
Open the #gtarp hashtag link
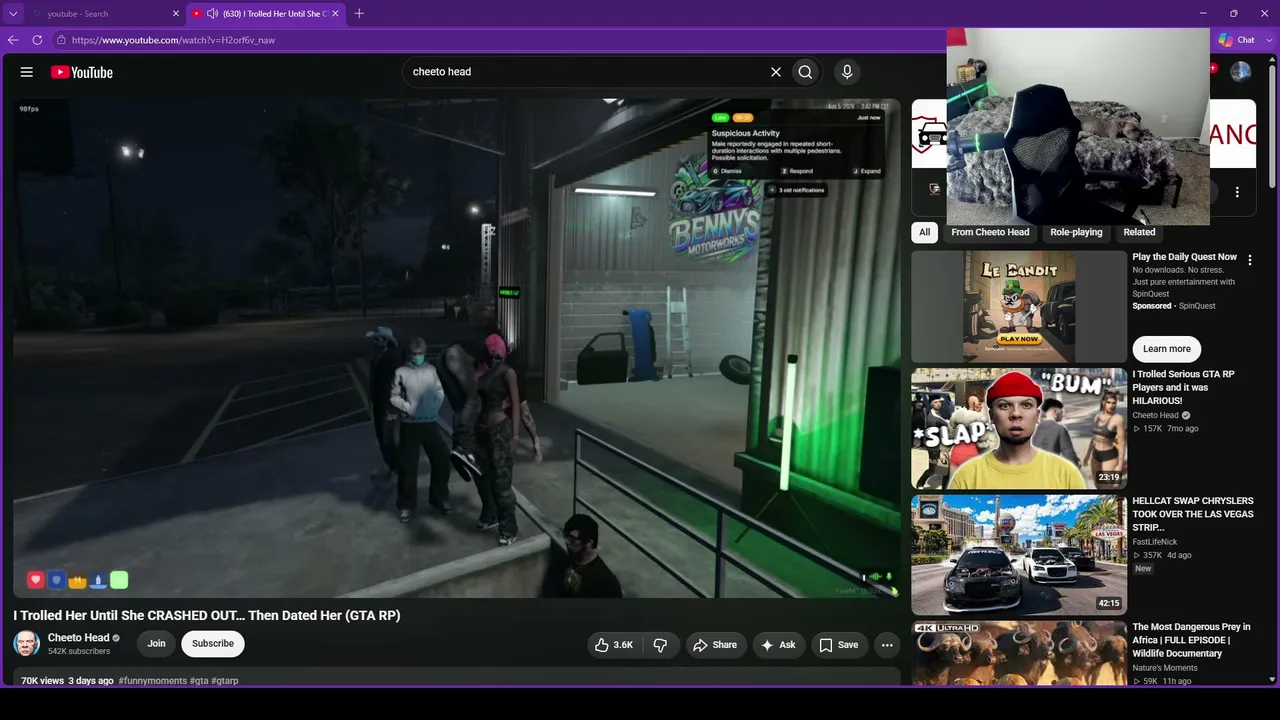coord(225,681)
